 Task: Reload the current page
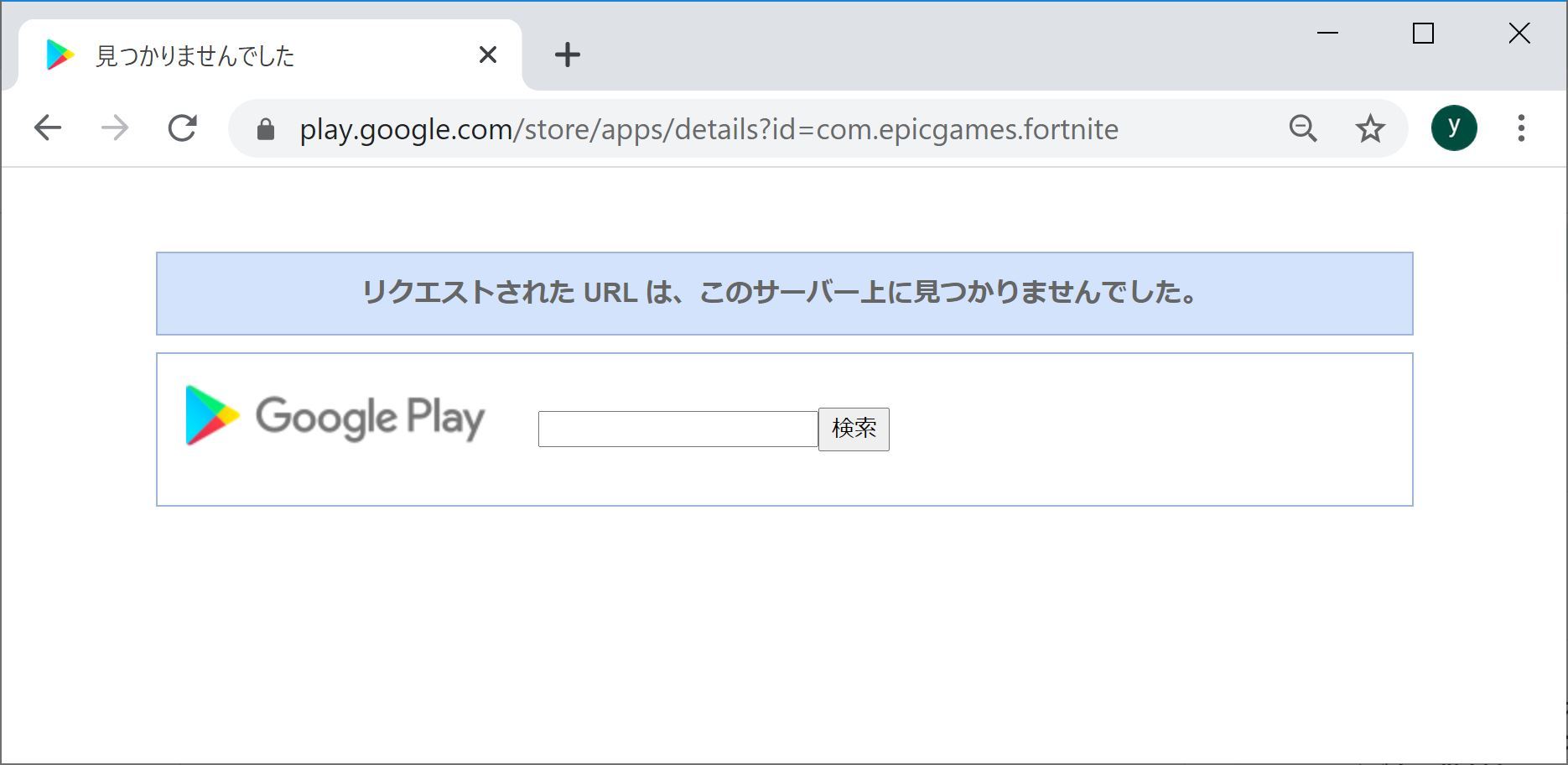tap(182, 128)
